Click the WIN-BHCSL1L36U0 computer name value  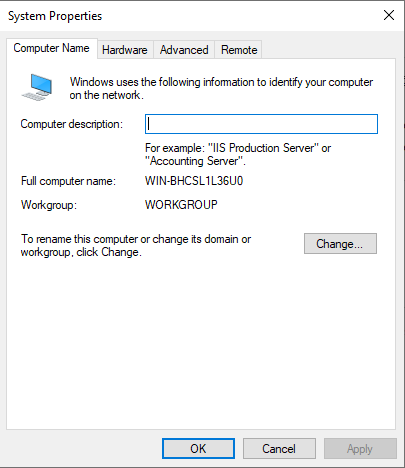tap(194, 181)
